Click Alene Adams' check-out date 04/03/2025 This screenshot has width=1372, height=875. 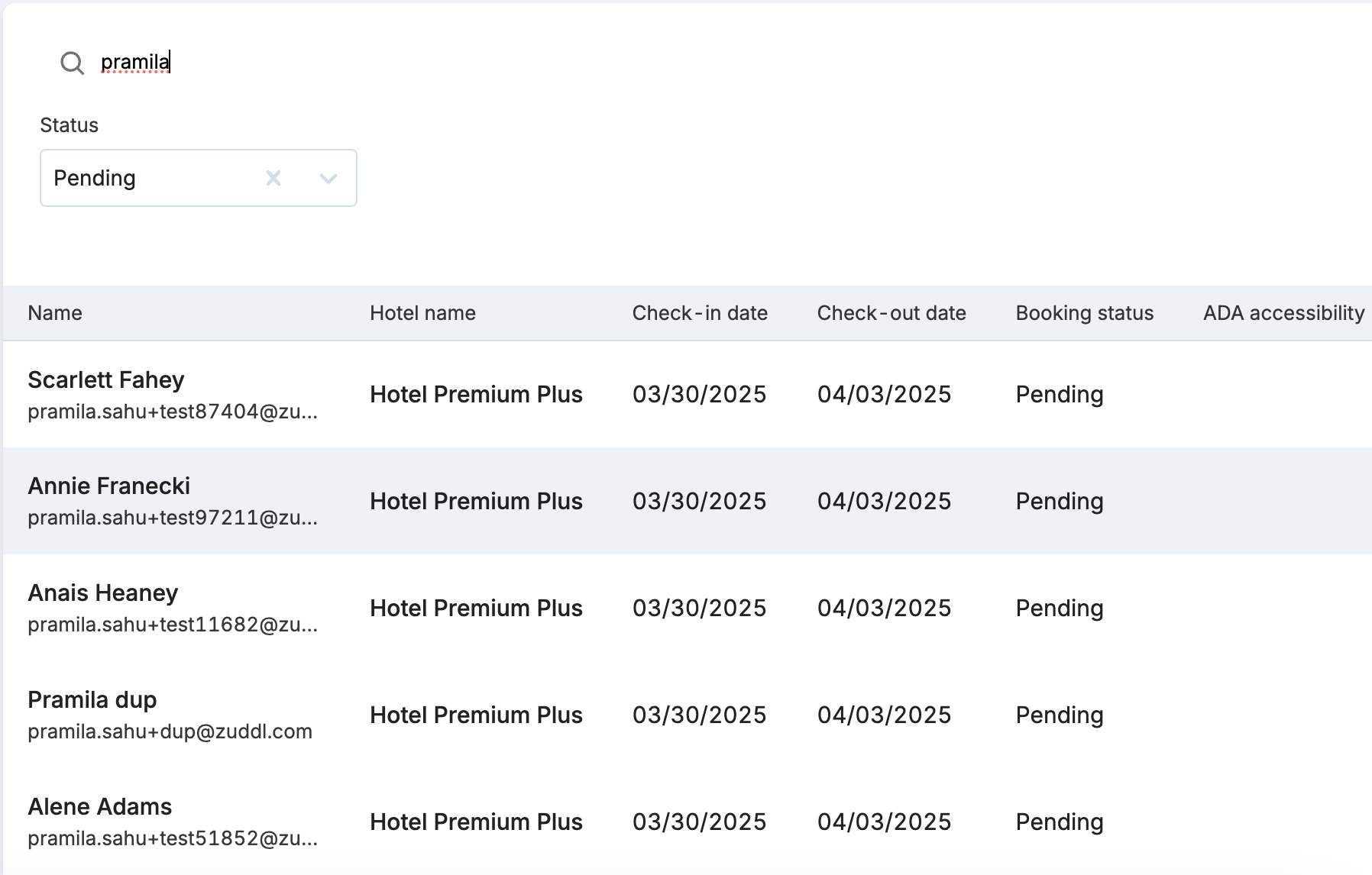coord(884,822)
